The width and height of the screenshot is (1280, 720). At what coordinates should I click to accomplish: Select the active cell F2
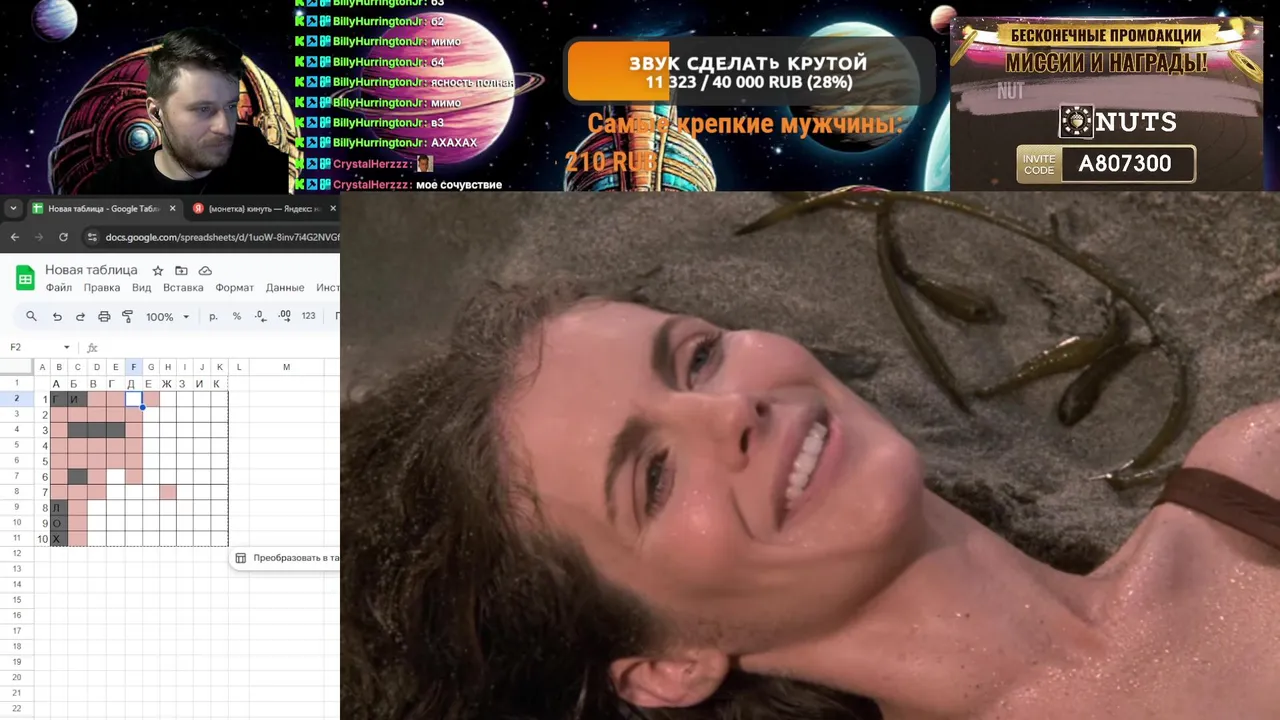coord(134,399)
